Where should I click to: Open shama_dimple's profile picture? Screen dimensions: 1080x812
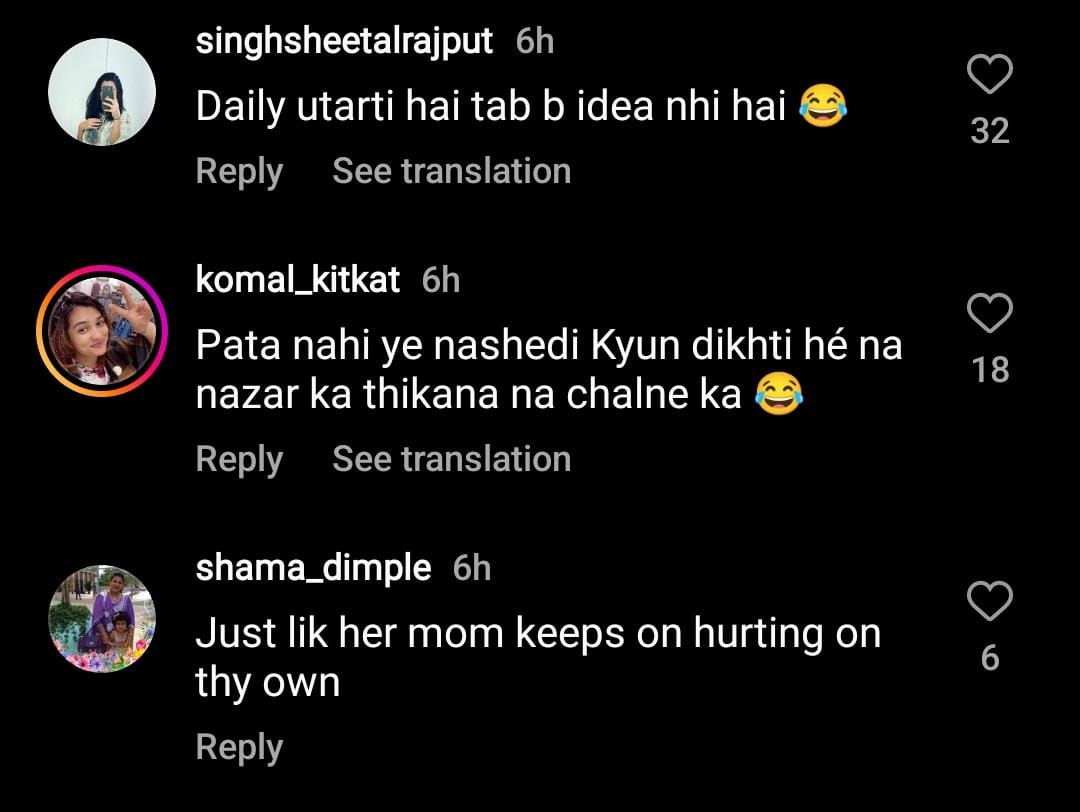[102, 619]
